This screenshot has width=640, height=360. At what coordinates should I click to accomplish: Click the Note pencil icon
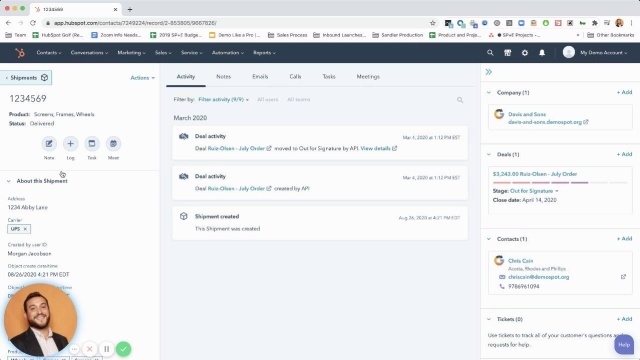pyautogui.click(x=49, y=144)
